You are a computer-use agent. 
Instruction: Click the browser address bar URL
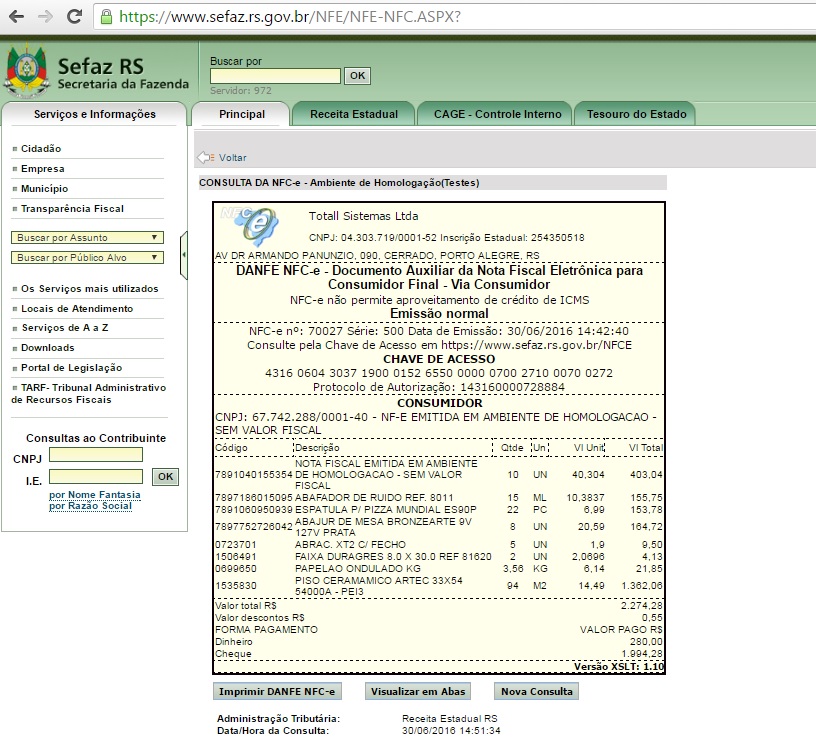(290, 17)
